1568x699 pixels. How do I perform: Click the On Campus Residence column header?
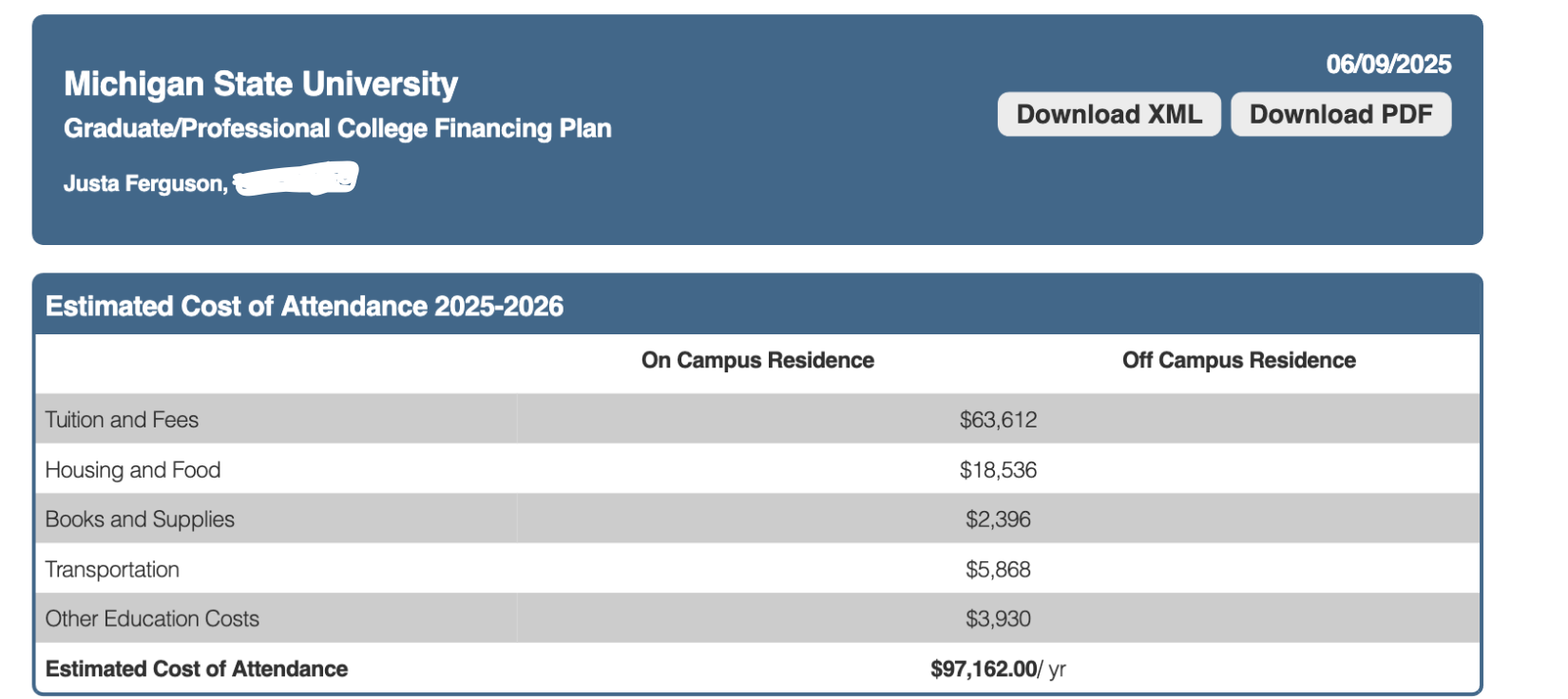[x=757, y=361]
